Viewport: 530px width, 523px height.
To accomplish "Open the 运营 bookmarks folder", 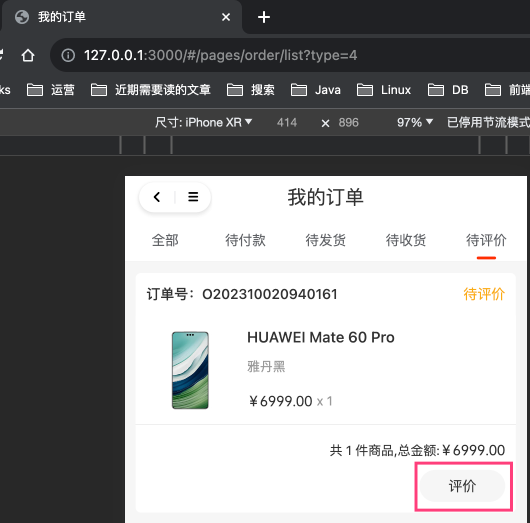I will click(51, 90).
